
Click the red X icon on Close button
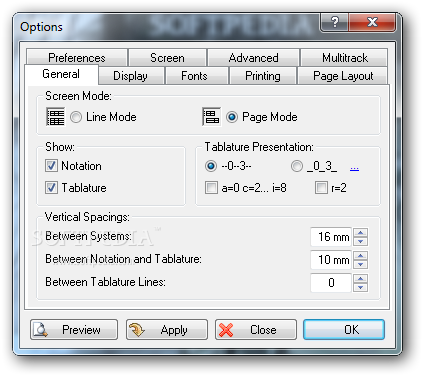(226, 330)
